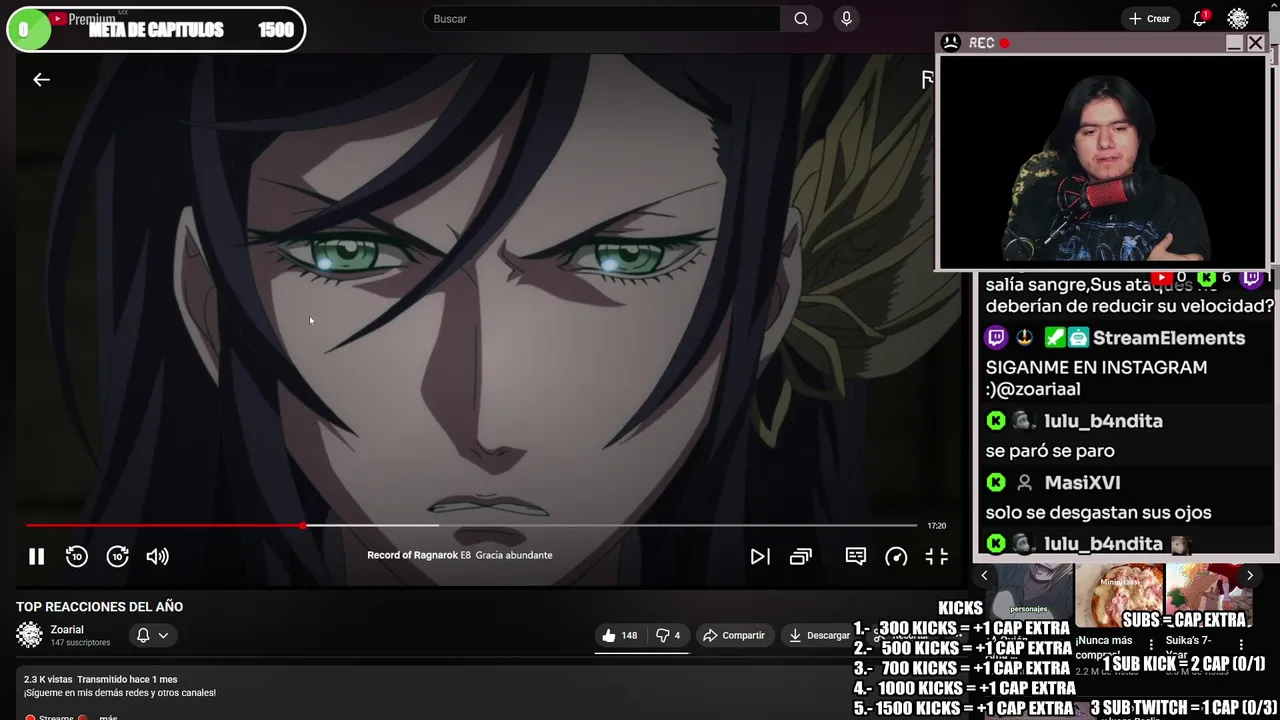
Task: Click '2.3 K vistas' view count text
Action: (48, 679)
